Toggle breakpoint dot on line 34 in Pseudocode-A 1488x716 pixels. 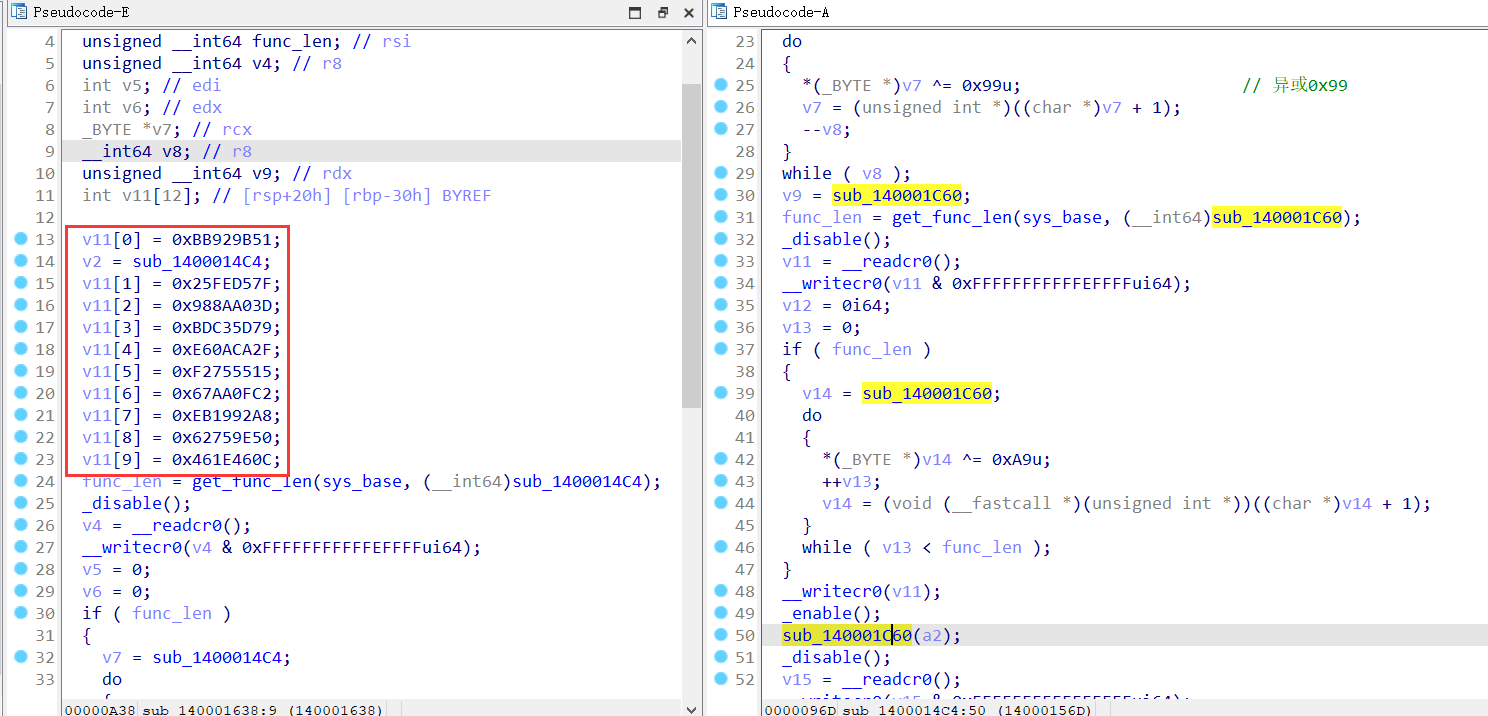coord(721,283)
